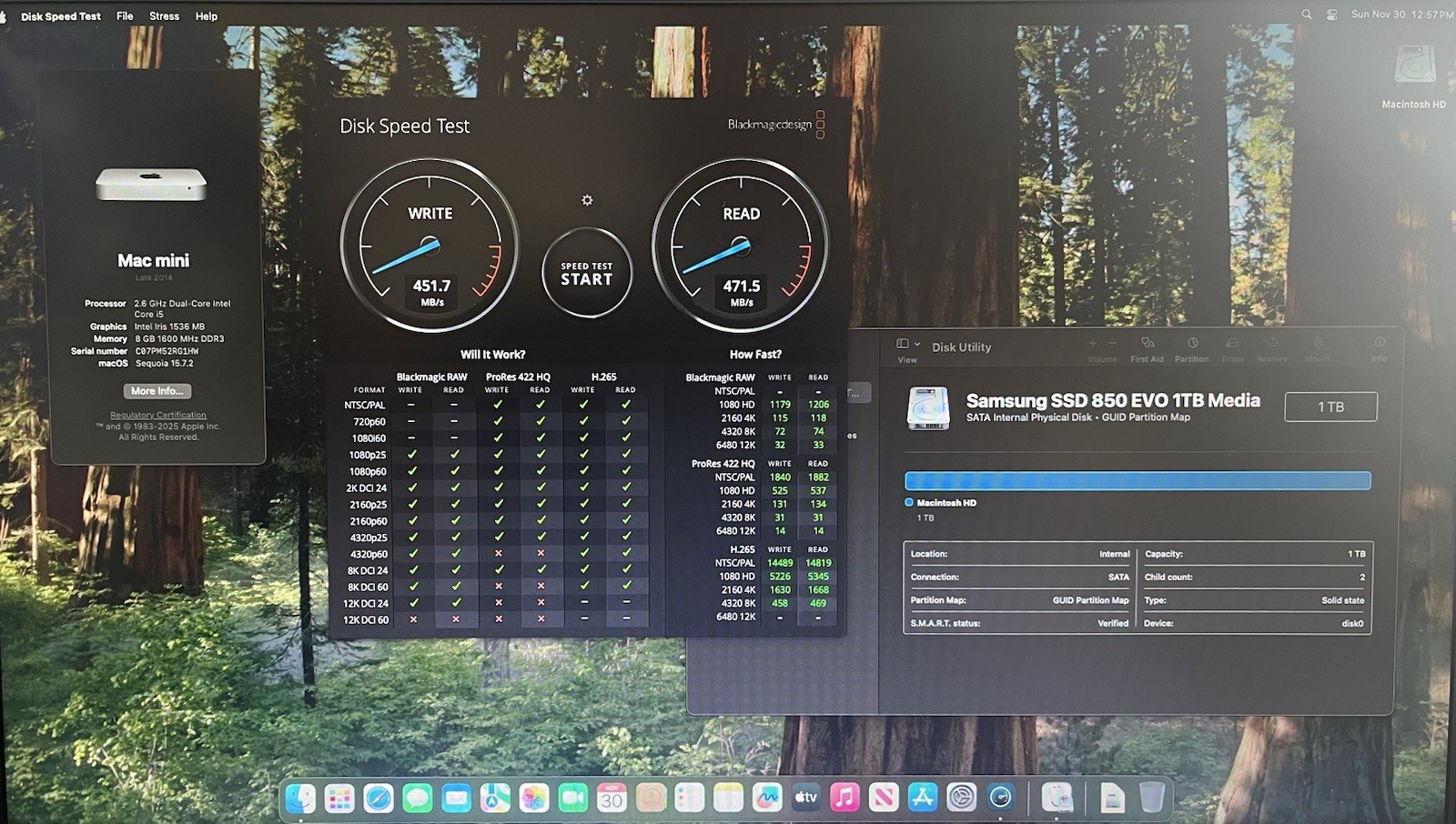Open the Disk Speed Test application menu

pyautogui.click(x=61, y=16)
